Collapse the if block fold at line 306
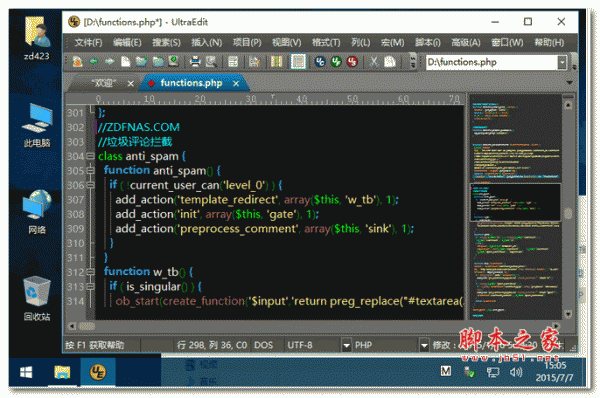The width and height of the screenshot is (600, 398). coord(90,185)
